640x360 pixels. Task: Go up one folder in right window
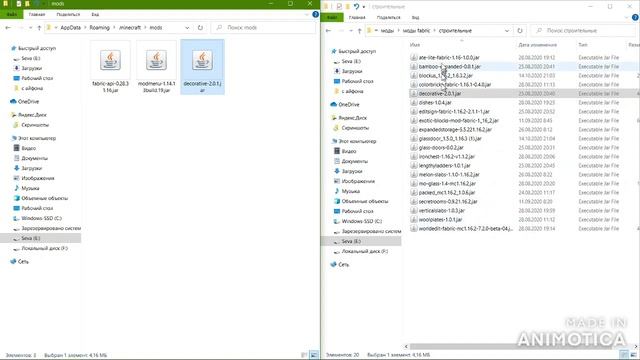pos(359,31)
